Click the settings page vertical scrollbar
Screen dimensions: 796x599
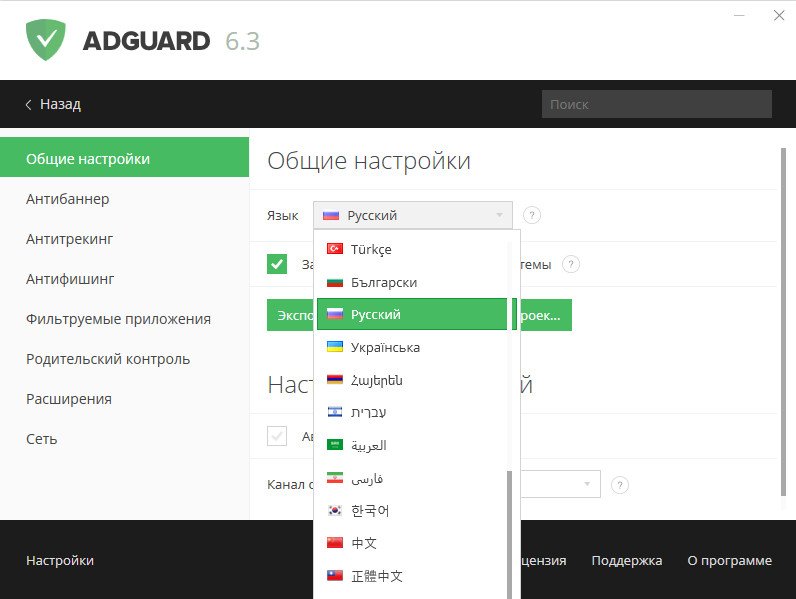[783, 322]
